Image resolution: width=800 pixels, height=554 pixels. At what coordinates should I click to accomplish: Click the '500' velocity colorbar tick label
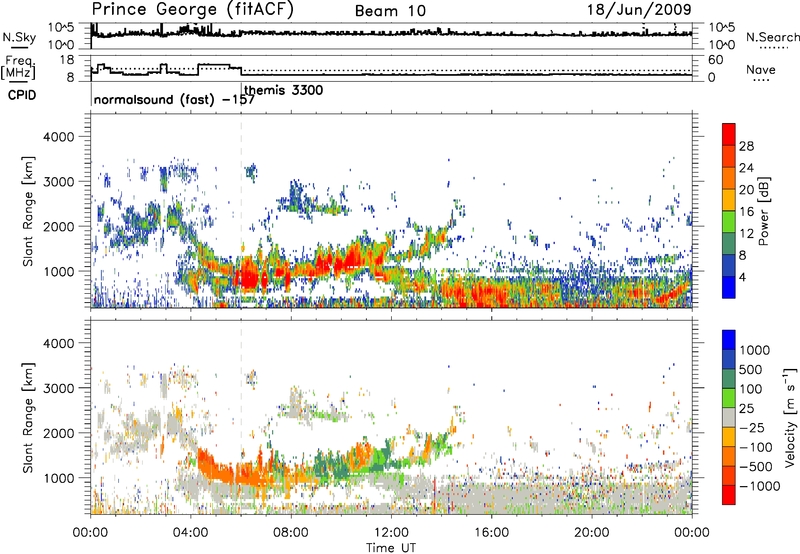point(751,370)
